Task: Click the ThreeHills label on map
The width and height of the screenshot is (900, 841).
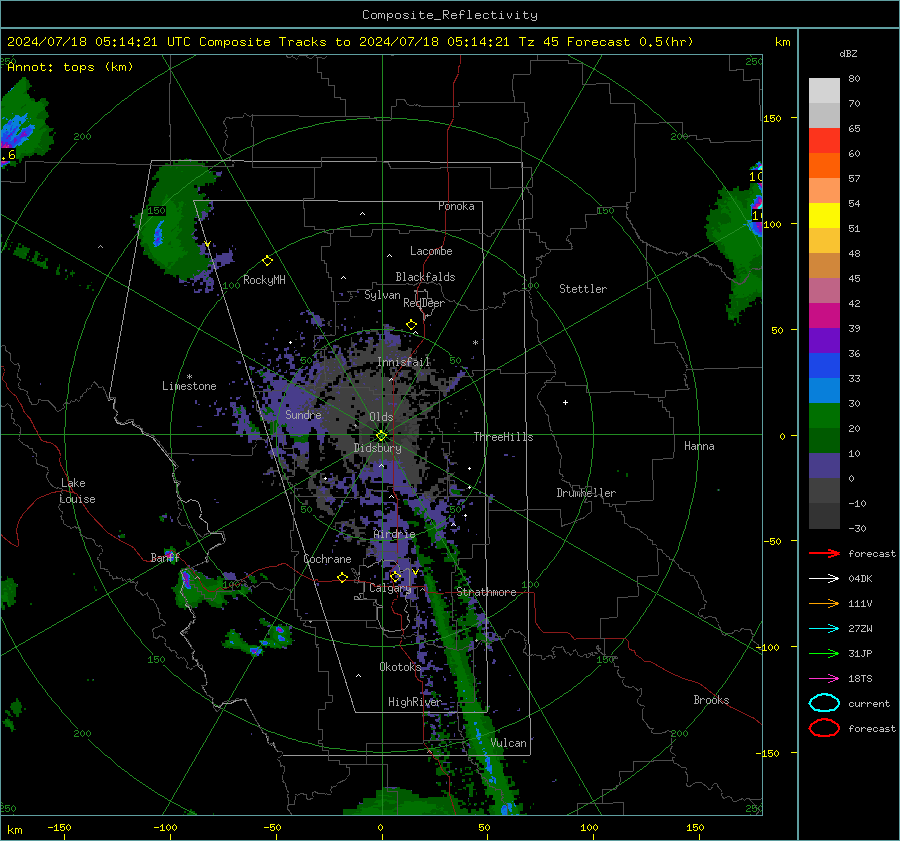Action: coord(503,437)
